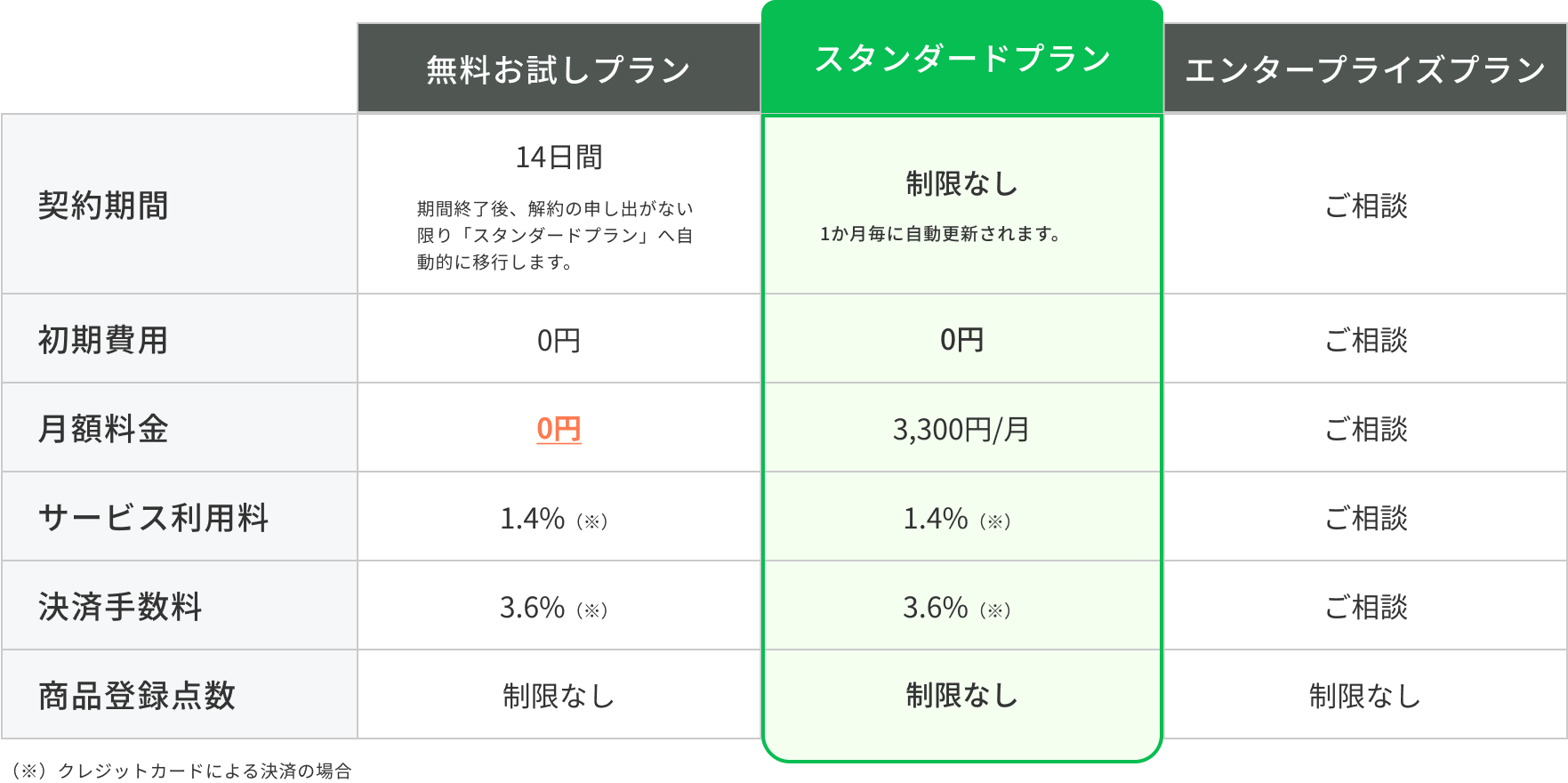Click the 決済手数料 row label
The height and width of the screenshot is (783, 1568).
(x=120, y=607)
